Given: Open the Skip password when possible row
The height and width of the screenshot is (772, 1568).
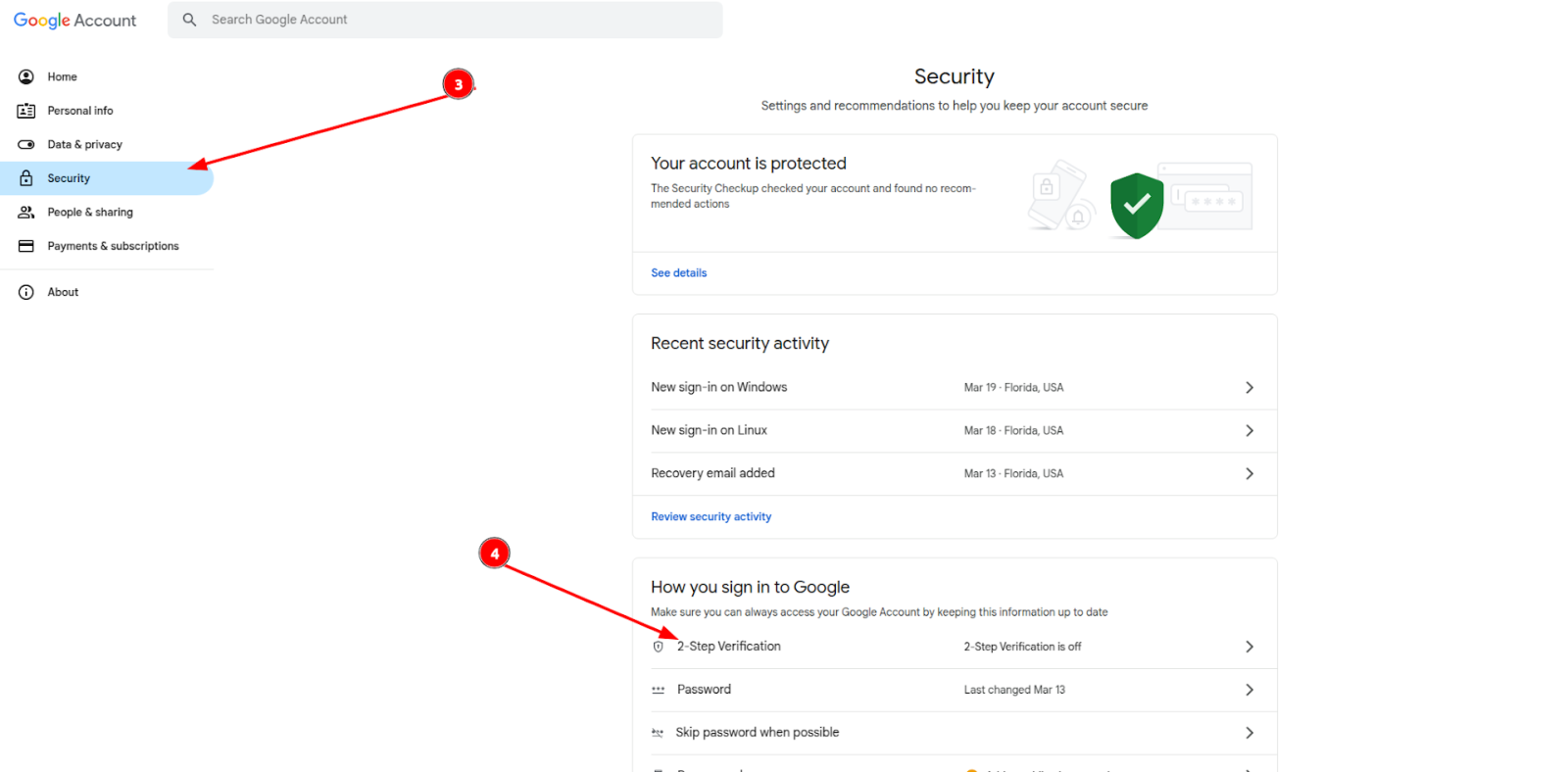Looking at the screenshot, I should point(955,733).
